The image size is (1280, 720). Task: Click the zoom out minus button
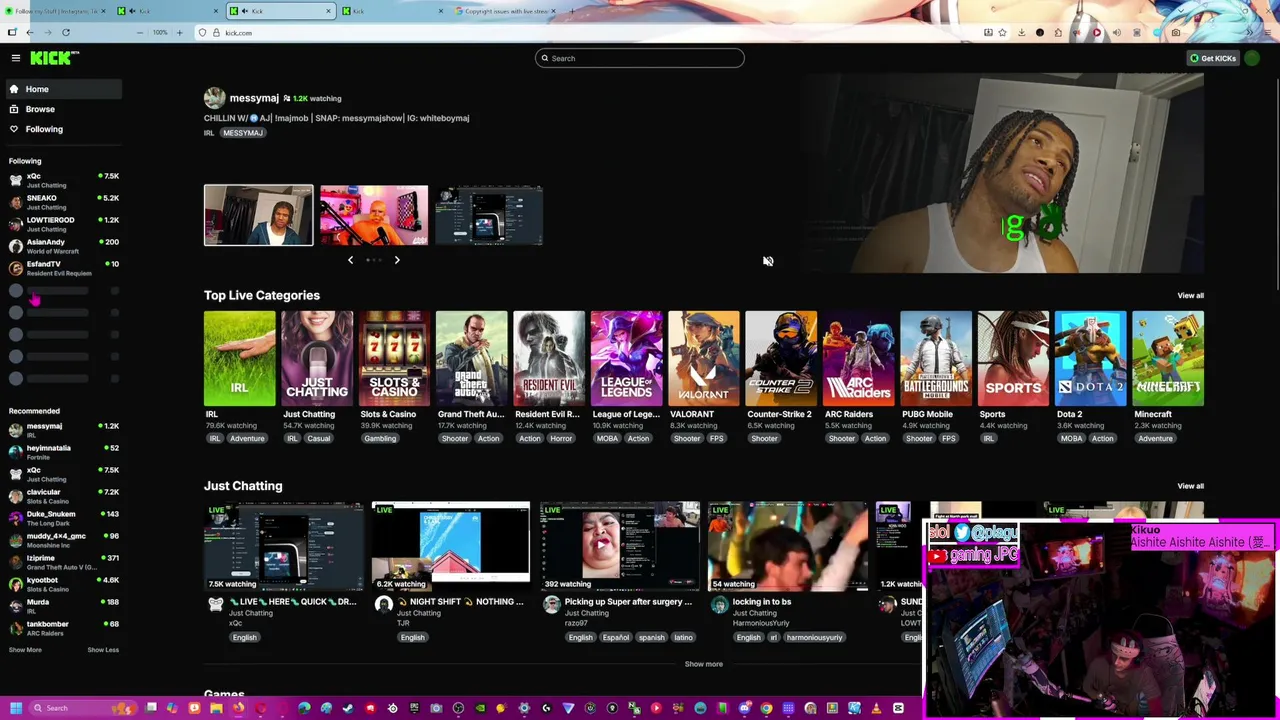click(139, 33)
